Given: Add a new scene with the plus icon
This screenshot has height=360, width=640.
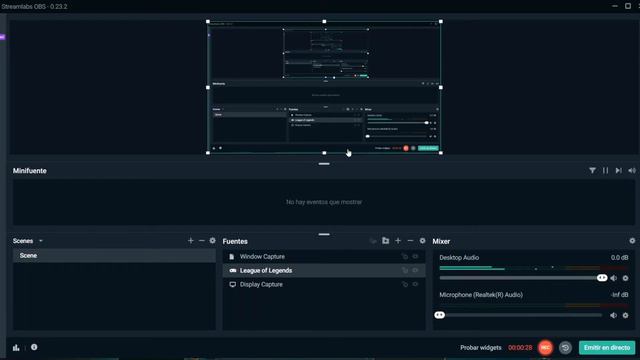Looking at the screenshot, I should pyautogui.click(x=191, y=241).
